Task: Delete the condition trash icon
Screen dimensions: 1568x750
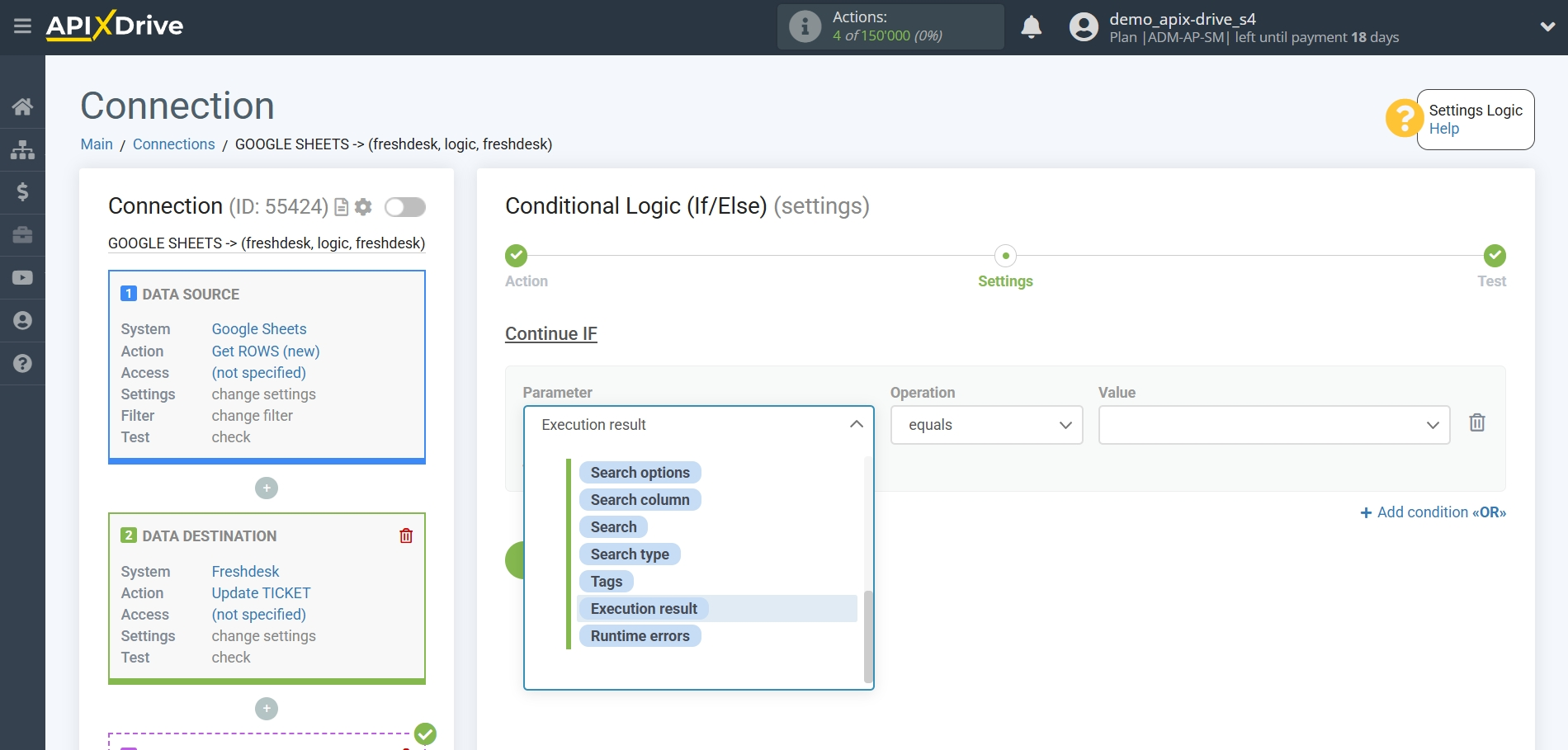Action: coord(1477,423)
